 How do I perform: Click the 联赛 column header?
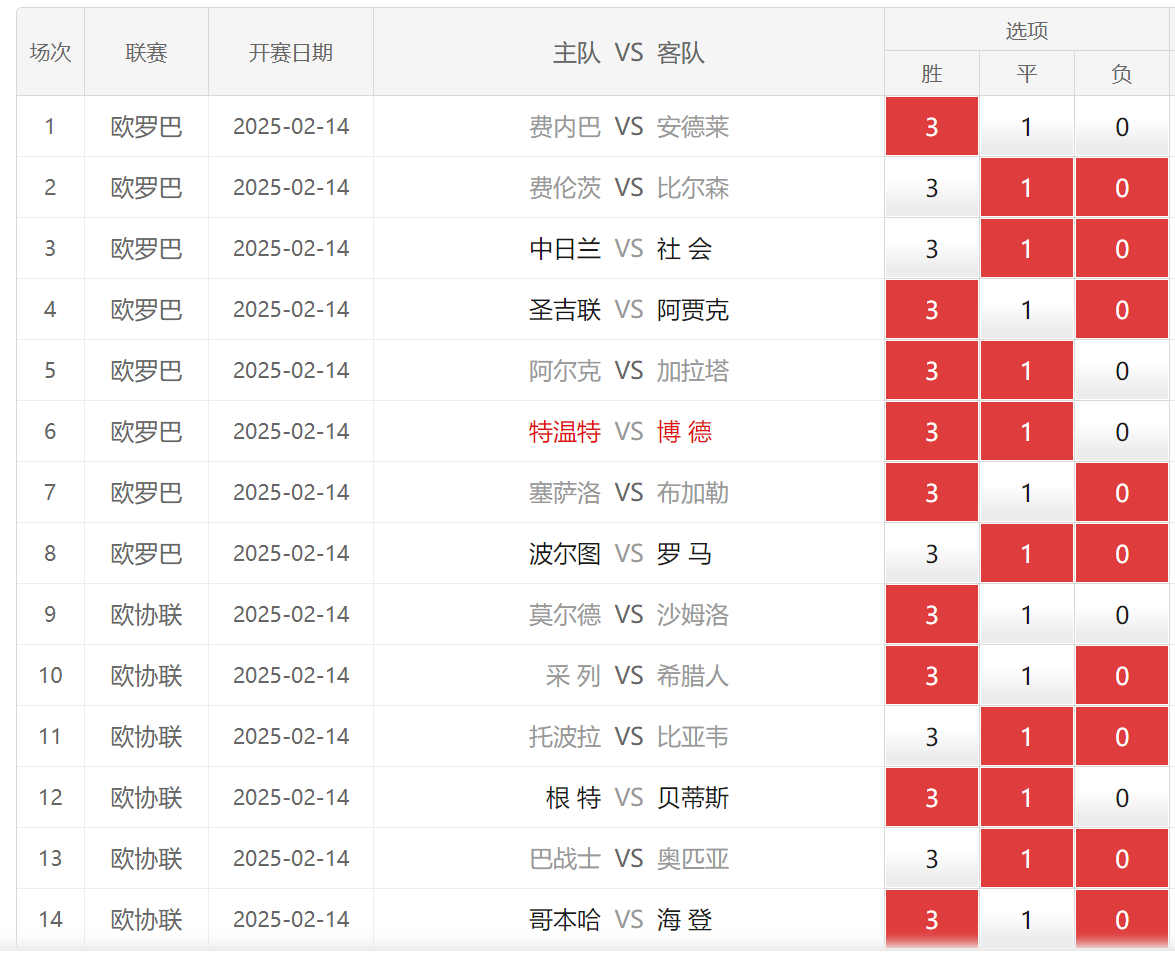[x=146, y=52]
